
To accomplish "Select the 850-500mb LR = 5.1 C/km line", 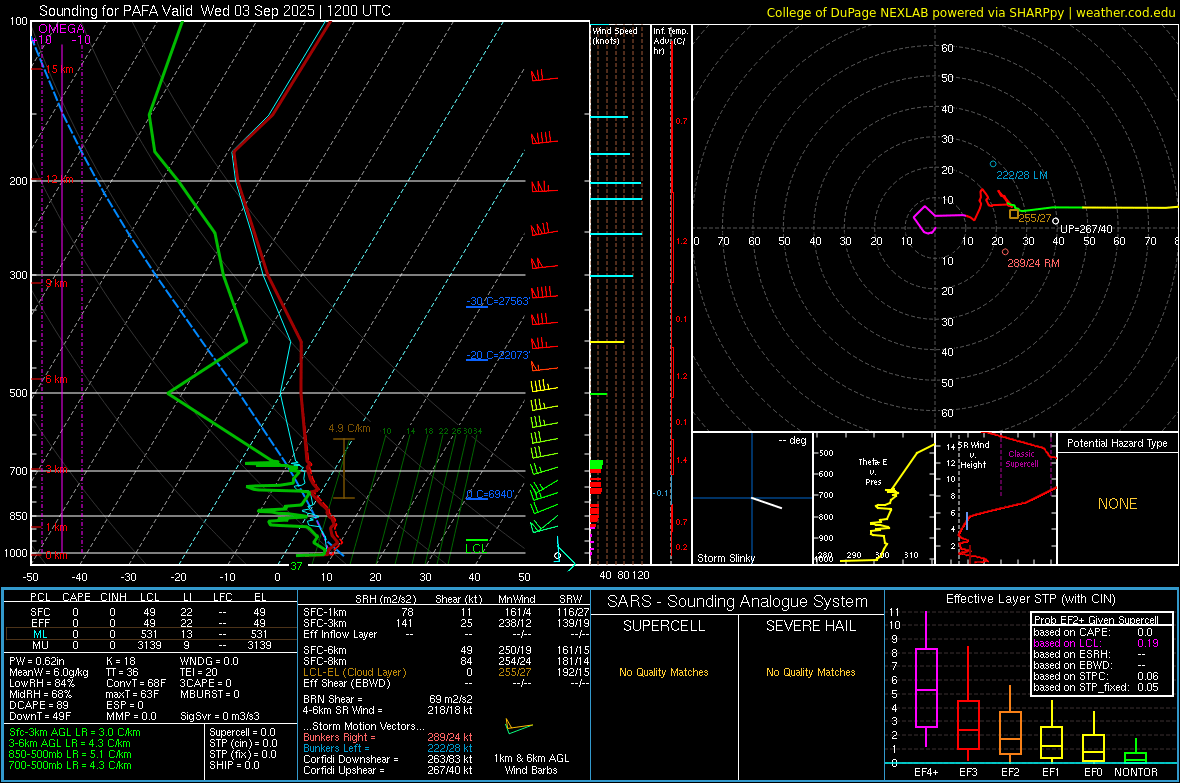I will click(x=70, y=754).
